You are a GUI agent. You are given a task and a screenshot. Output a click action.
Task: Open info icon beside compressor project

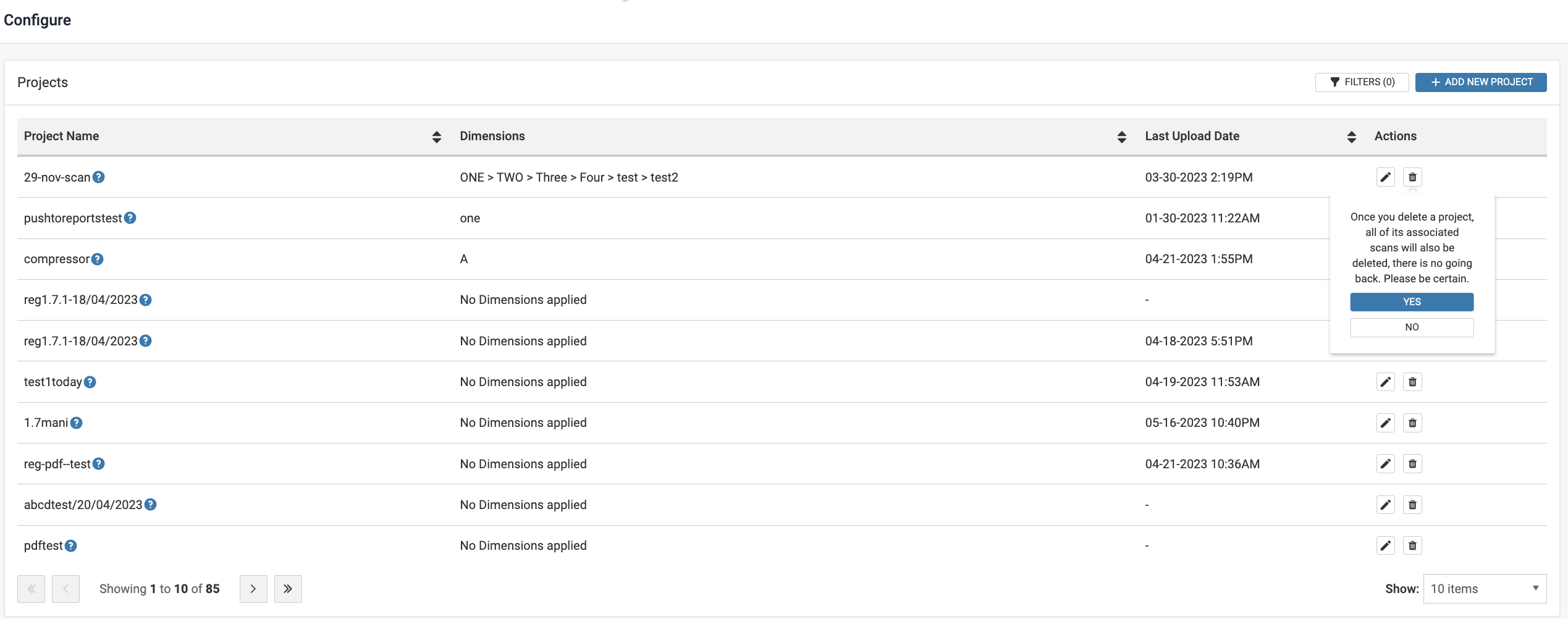pyautogui.click(x=98, y=259)
